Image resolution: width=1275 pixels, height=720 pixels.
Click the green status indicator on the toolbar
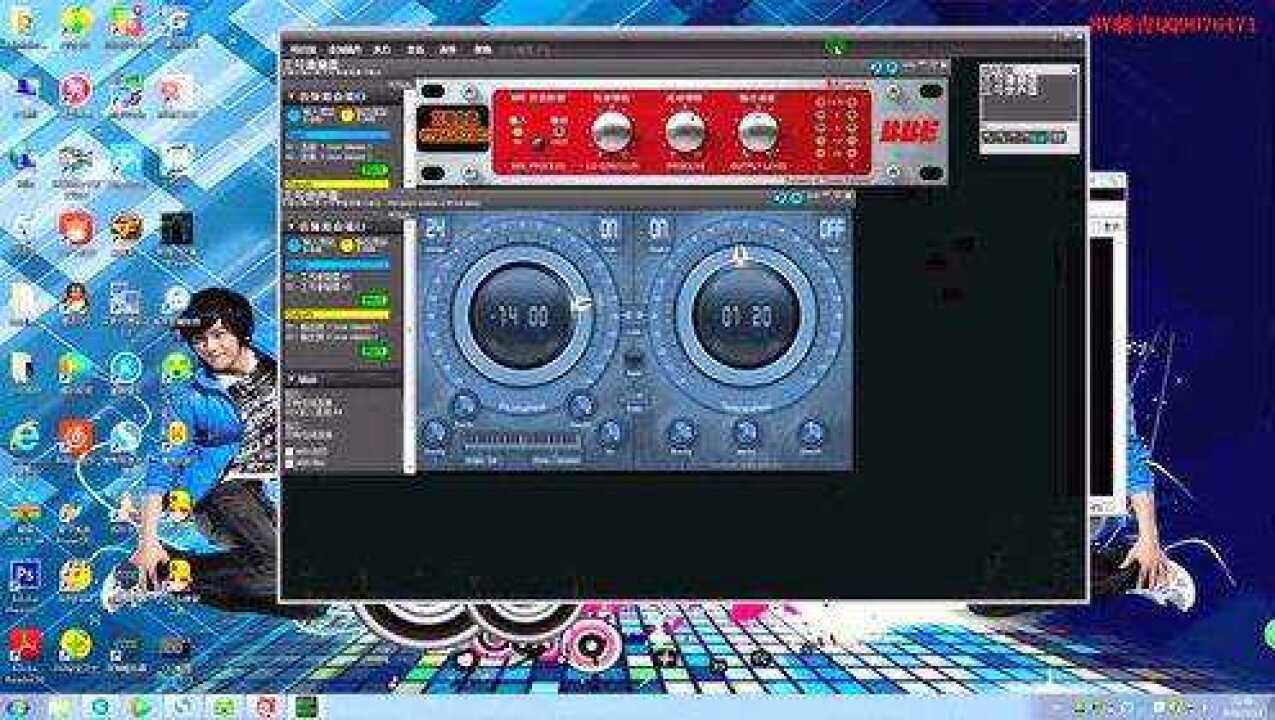coord(834,48)
